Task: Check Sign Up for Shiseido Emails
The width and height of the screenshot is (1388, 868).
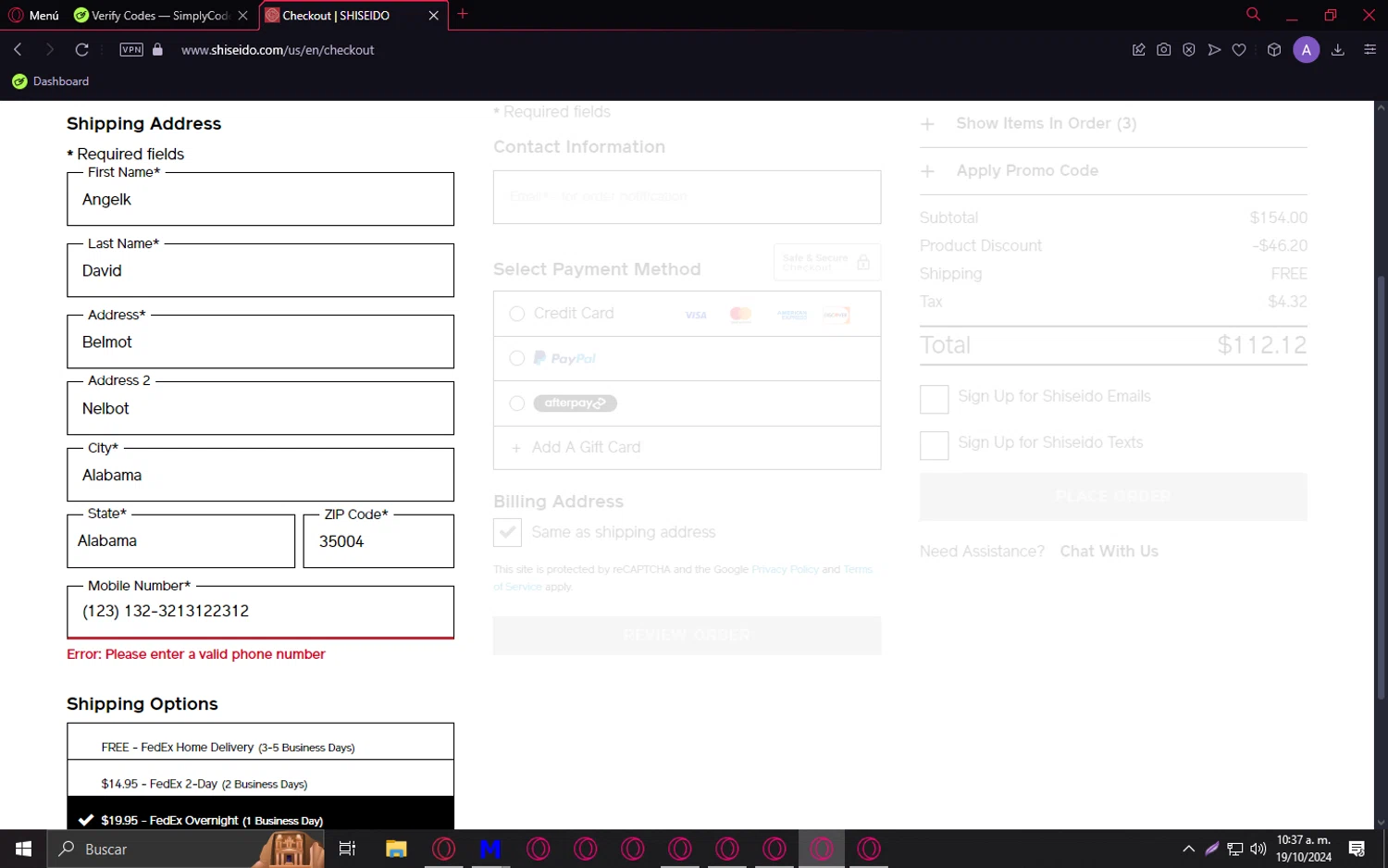Action: [x=935, y=399]
